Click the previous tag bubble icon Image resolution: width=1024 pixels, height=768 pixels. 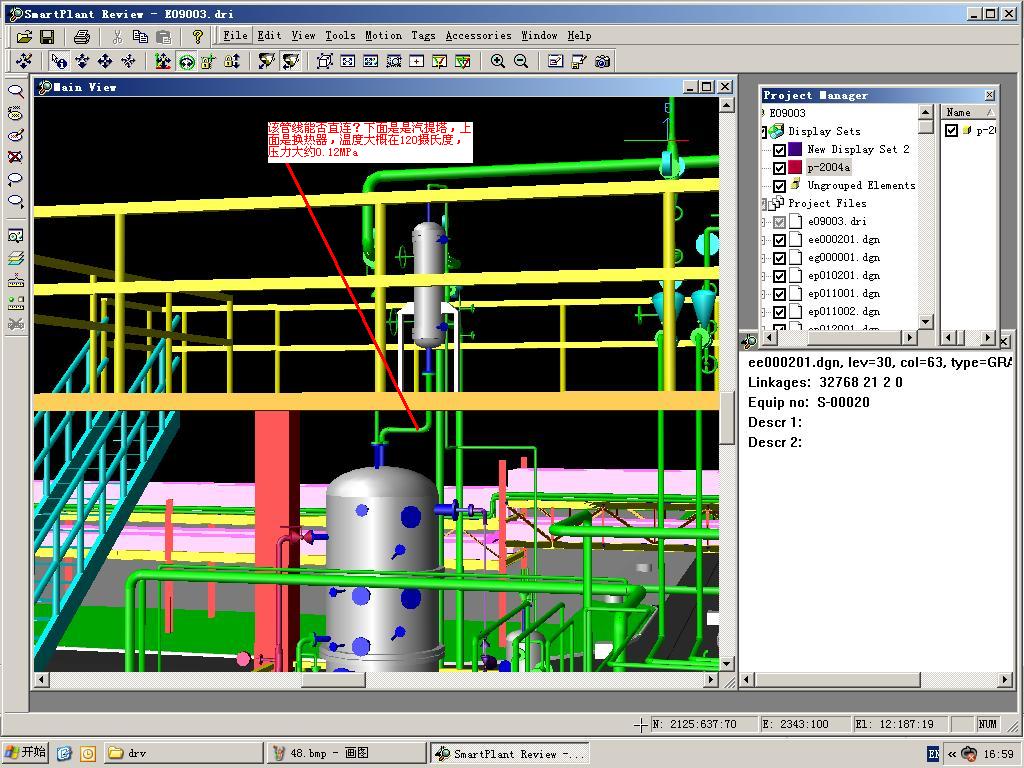[x=16, y=179]
